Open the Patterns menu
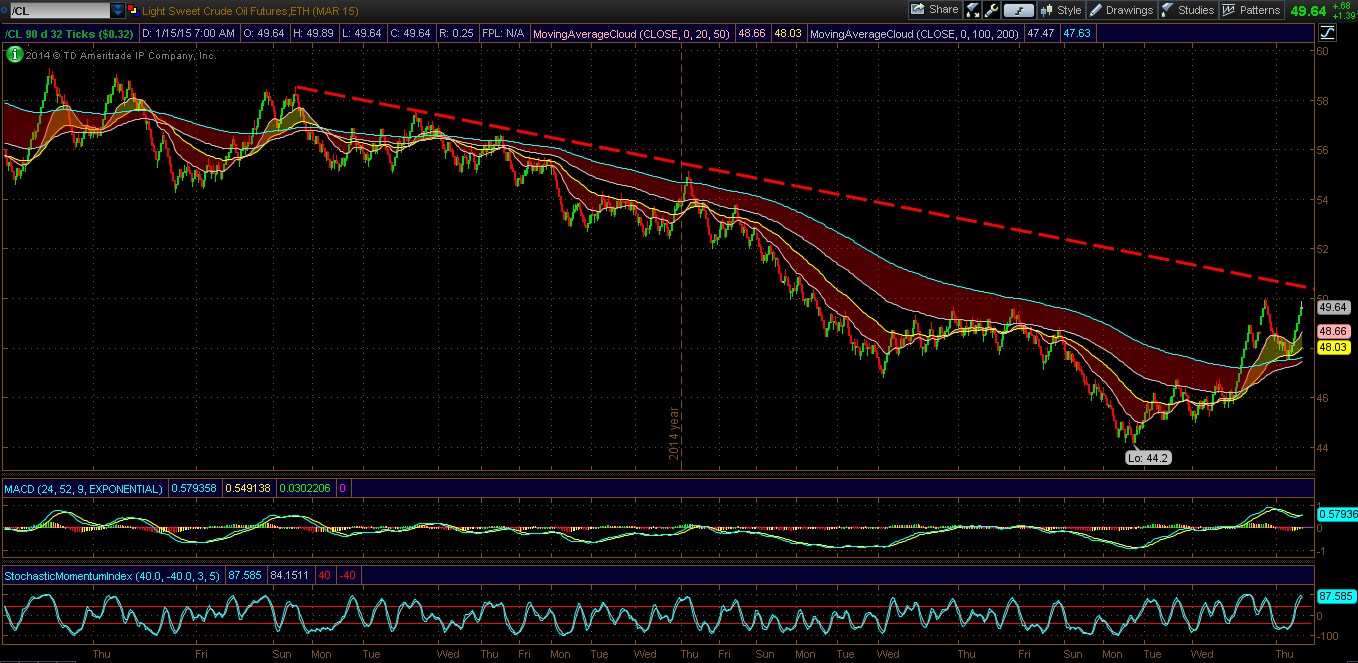 click(x=1251, y=10)
